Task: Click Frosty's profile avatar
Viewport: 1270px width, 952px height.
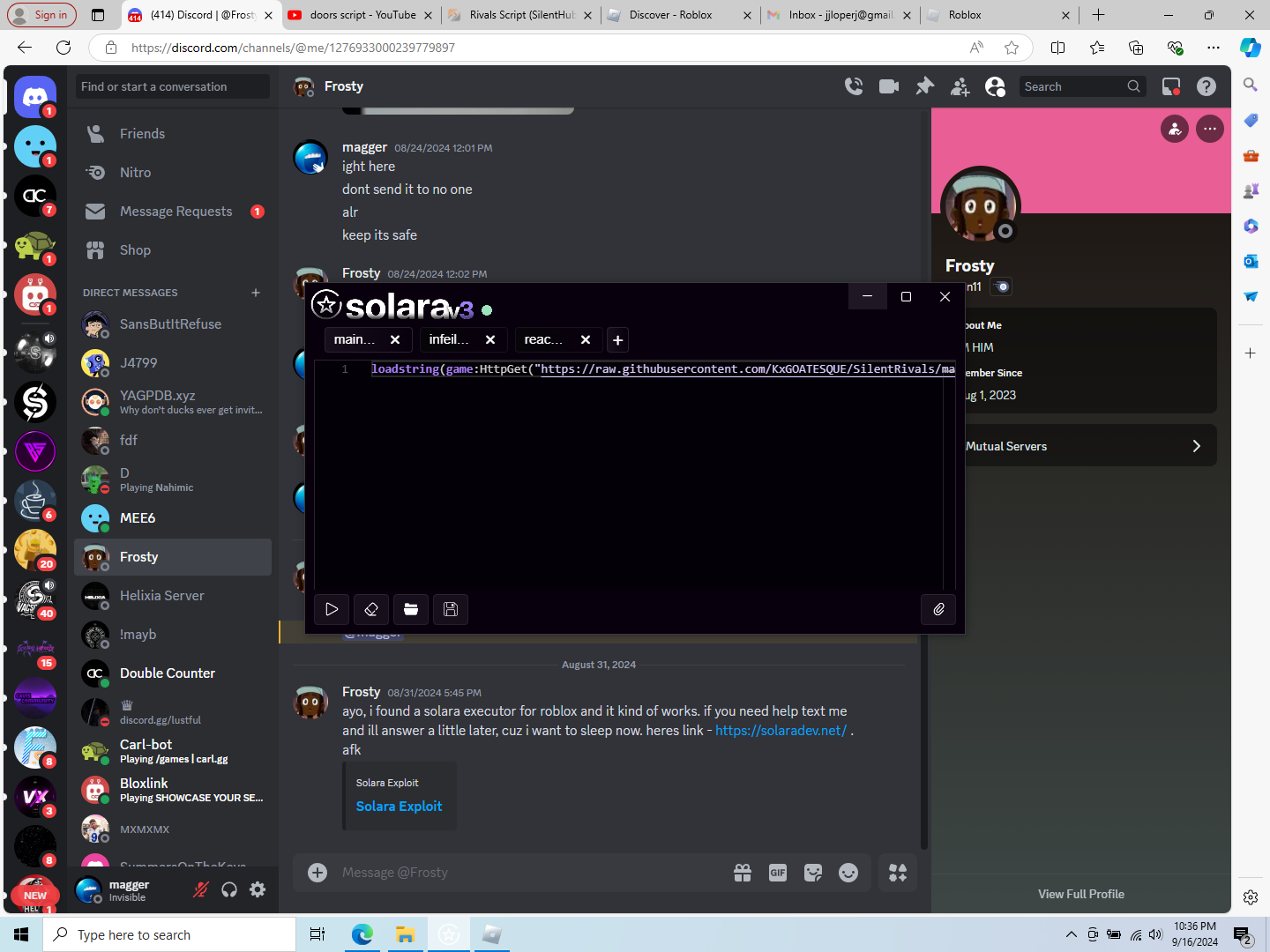Action: 981,206
